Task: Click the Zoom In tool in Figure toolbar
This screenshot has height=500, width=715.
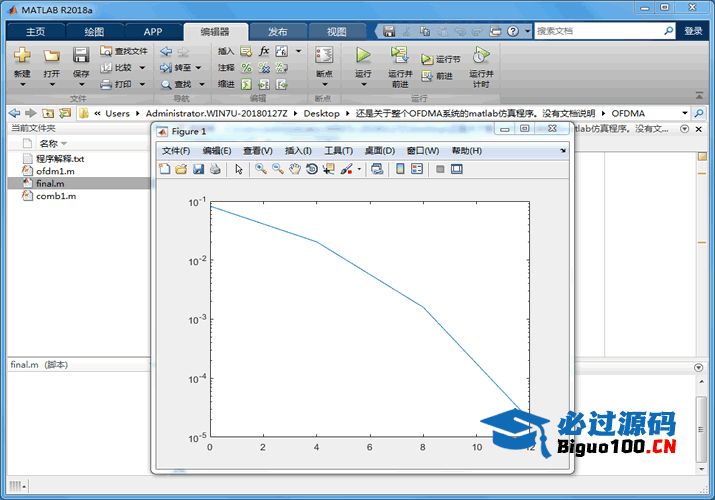Action: [x=260, y=169]
